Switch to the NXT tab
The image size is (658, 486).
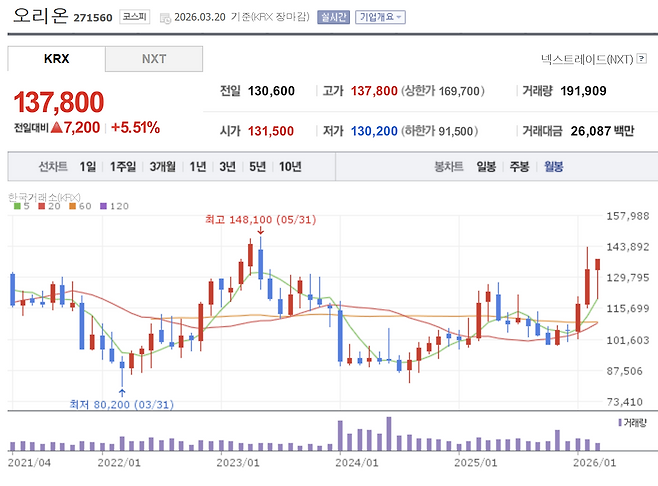tap(153, 59)
